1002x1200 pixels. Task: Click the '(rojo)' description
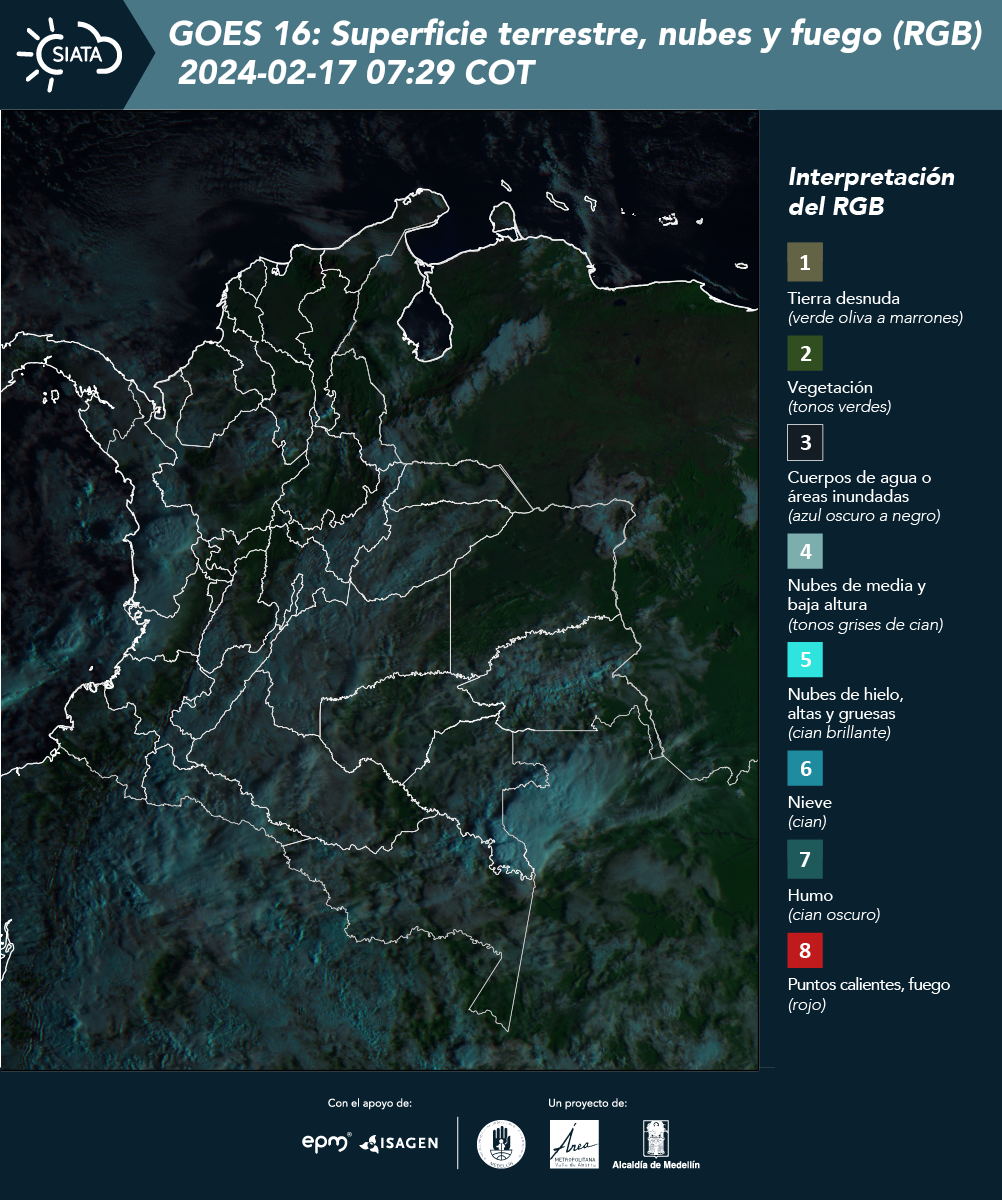[807, 1005]
